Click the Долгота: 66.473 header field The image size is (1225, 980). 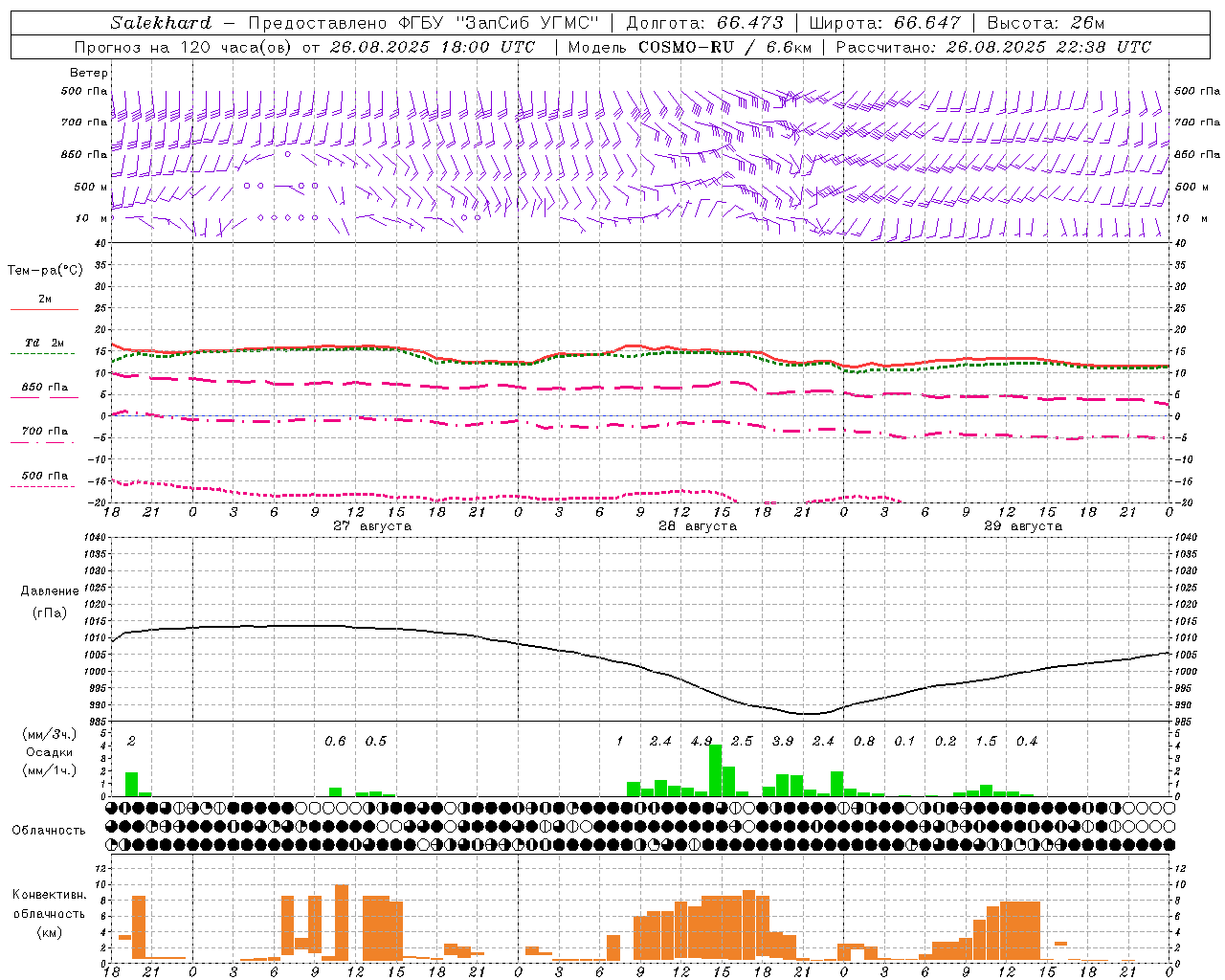[704, 23]
